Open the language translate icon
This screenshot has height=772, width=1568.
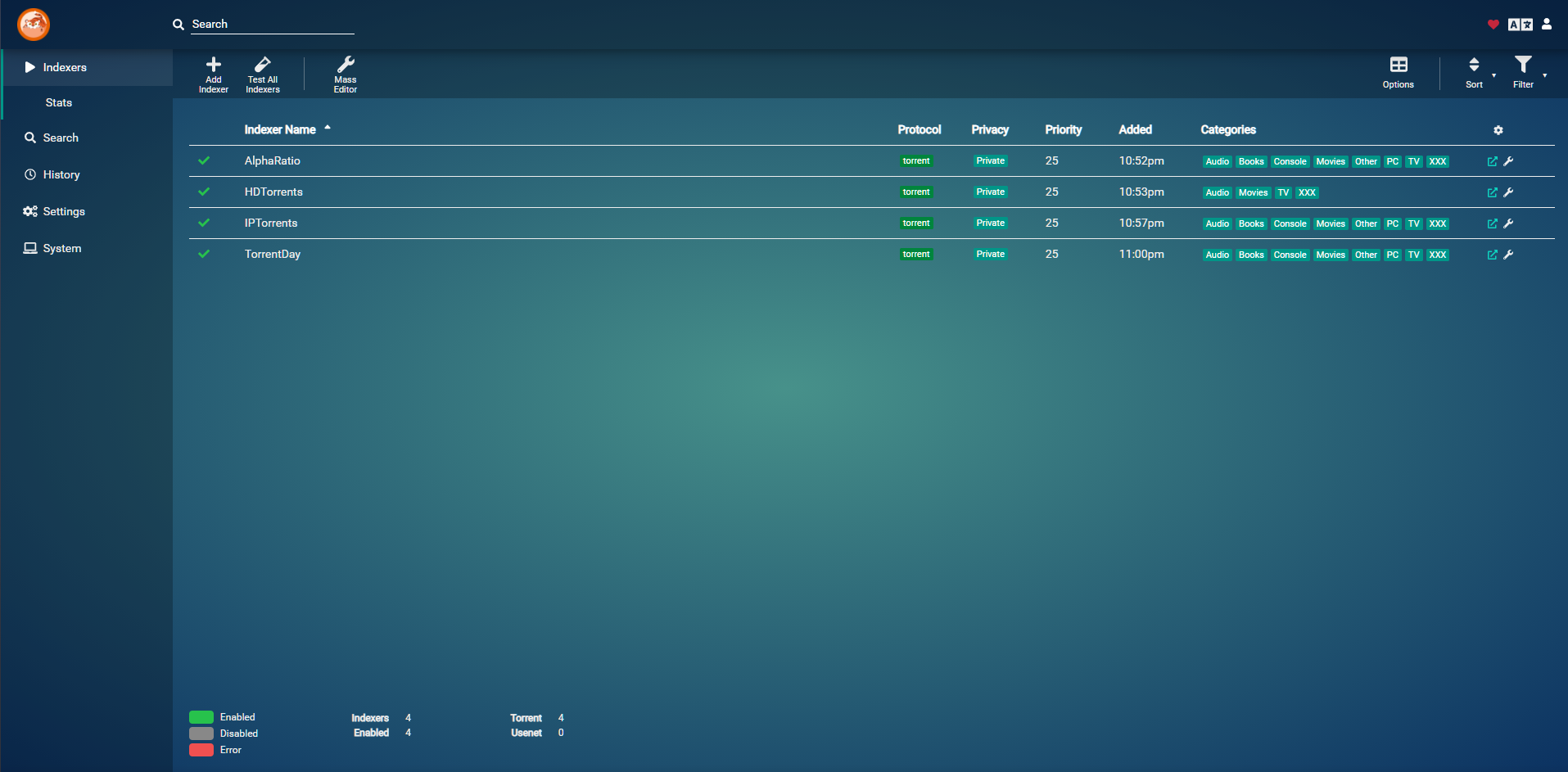1520,25
